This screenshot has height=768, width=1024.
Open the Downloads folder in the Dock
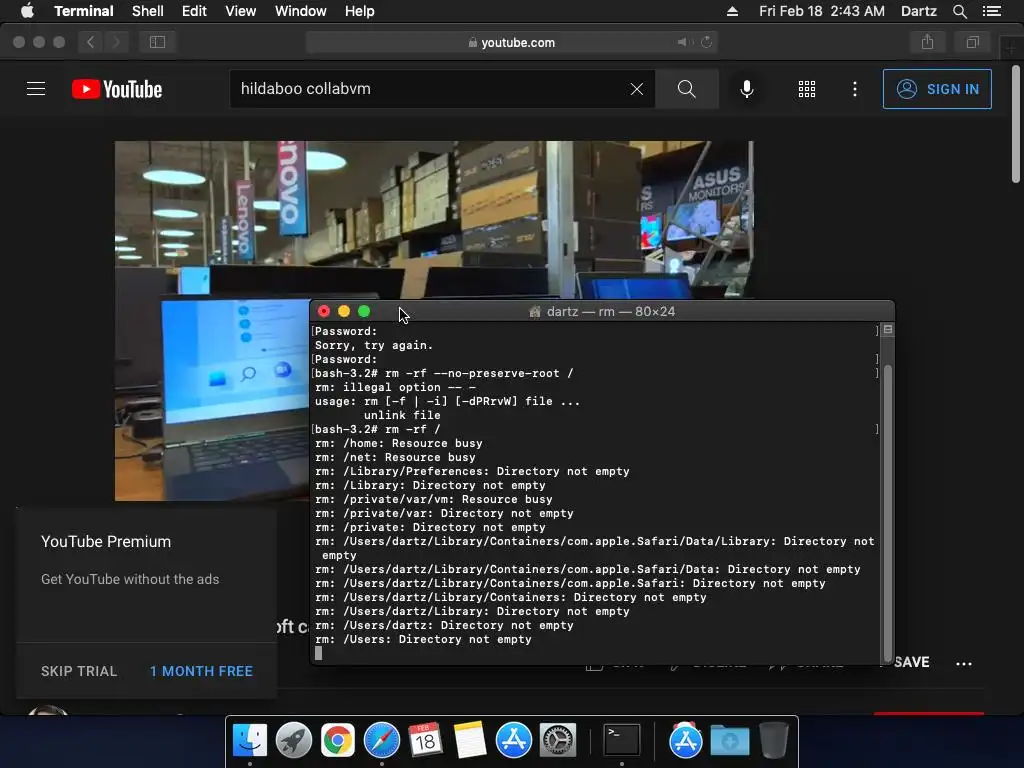729,741
